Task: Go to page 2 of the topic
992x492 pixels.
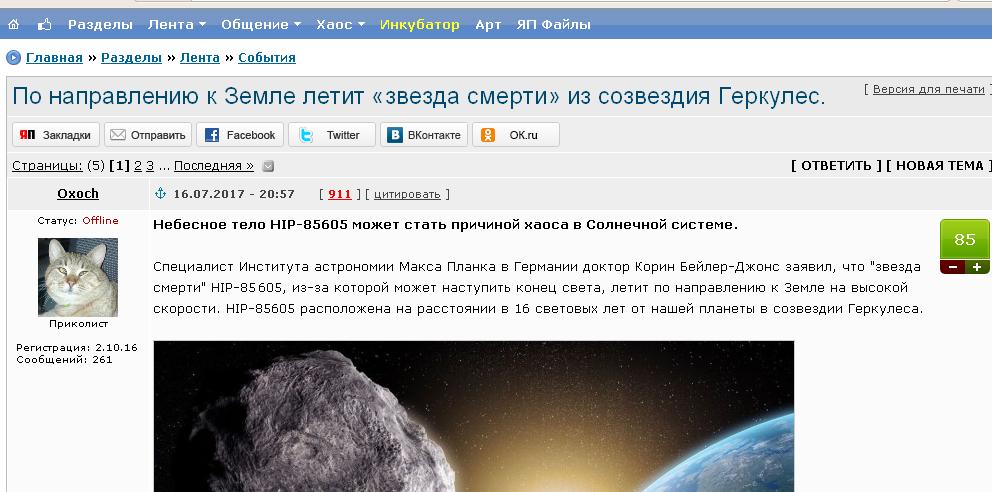Action: (x=138, y=166)
